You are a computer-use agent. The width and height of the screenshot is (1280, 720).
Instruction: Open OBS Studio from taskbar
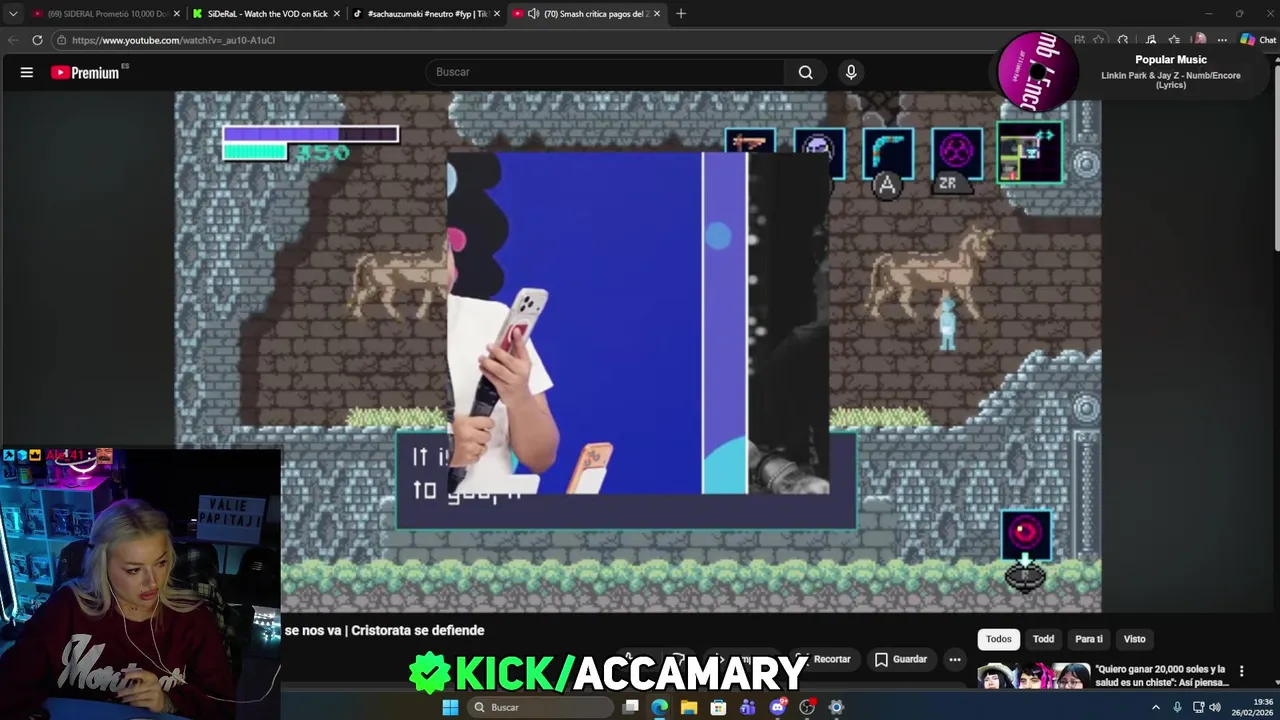coord(807,707)
